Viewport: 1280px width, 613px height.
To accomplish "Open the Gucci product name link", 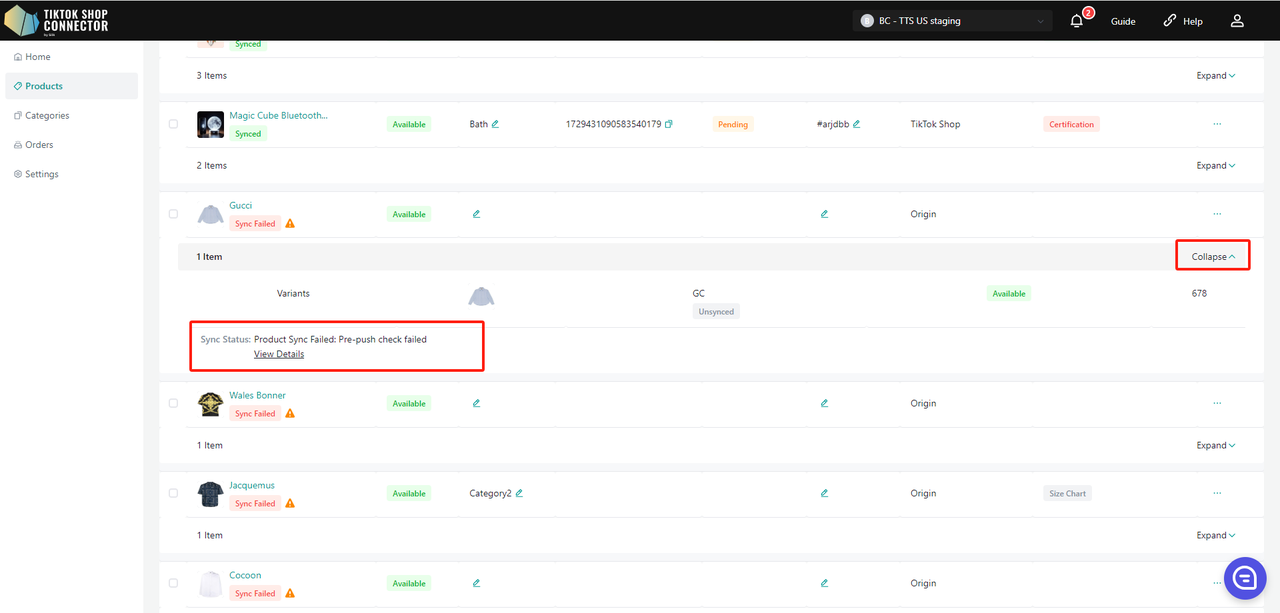I will click(241, 205).
